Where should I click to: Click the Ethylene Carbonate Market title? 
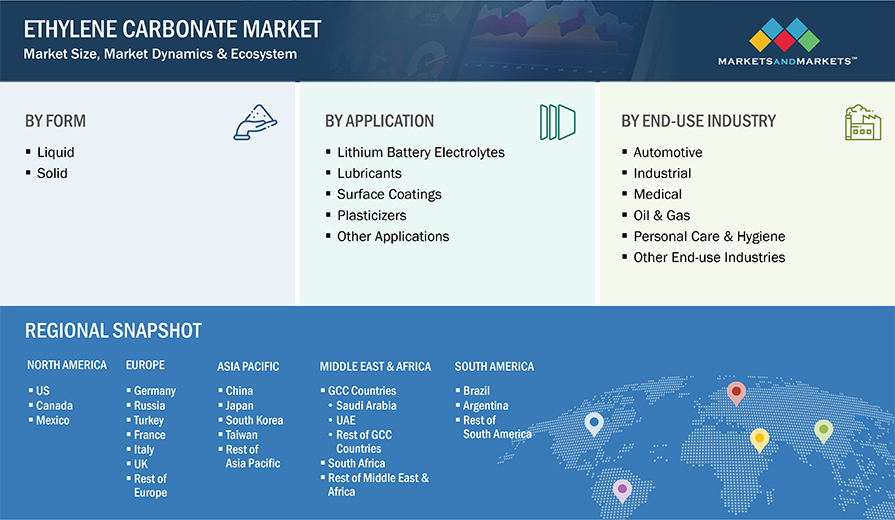(x=173, y=29)
